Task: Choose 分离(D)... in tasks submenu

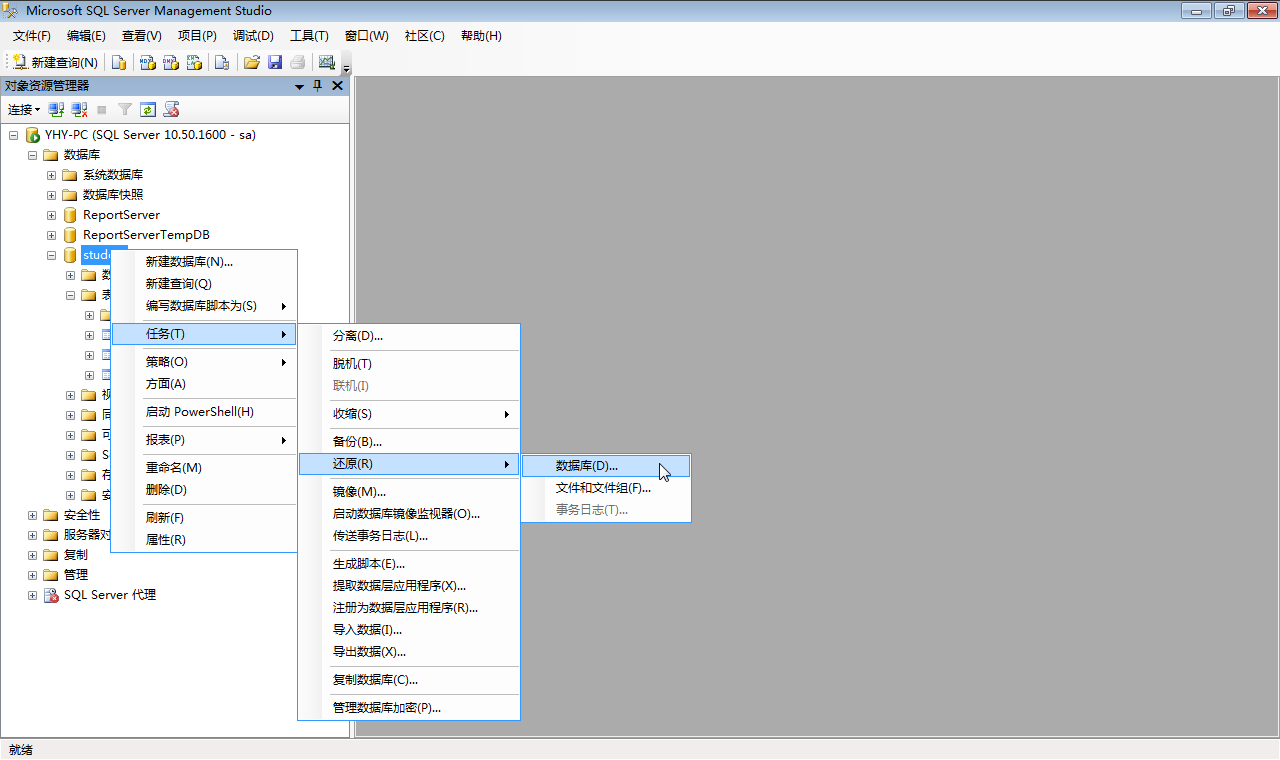Action: point(409,336)
